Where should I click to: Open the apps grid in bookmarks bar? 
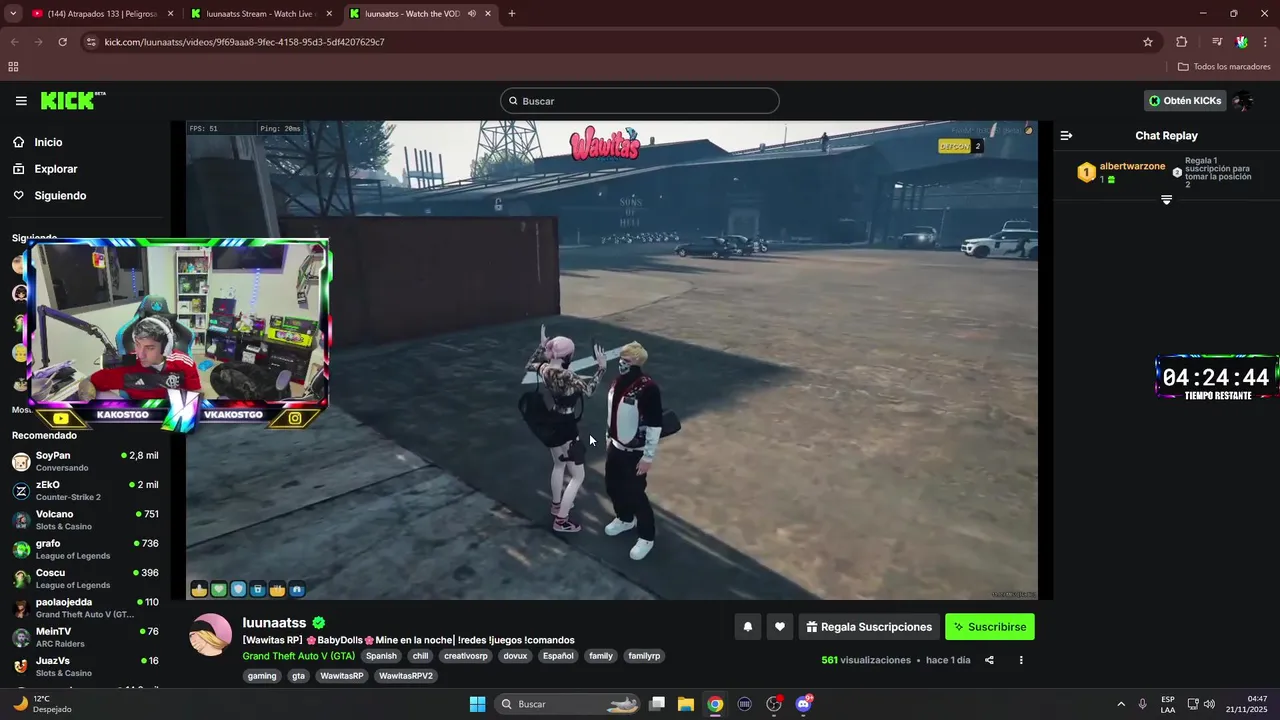(x=13, y=67)
